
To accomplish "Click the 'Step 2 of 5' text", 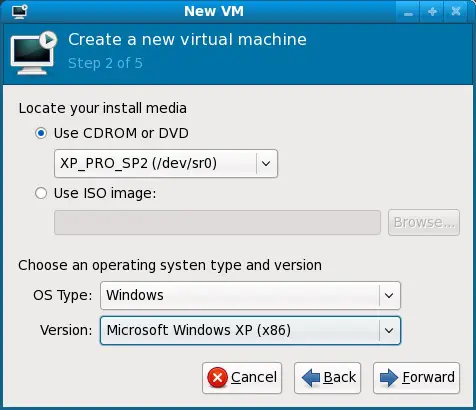I will (105, 63).
